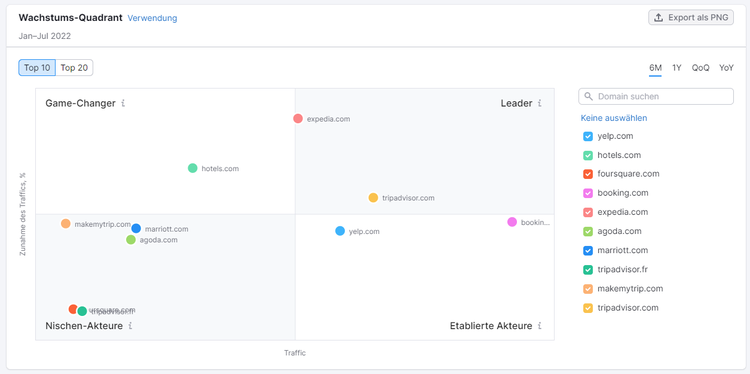Focus the Domain suchen search field

656,96
